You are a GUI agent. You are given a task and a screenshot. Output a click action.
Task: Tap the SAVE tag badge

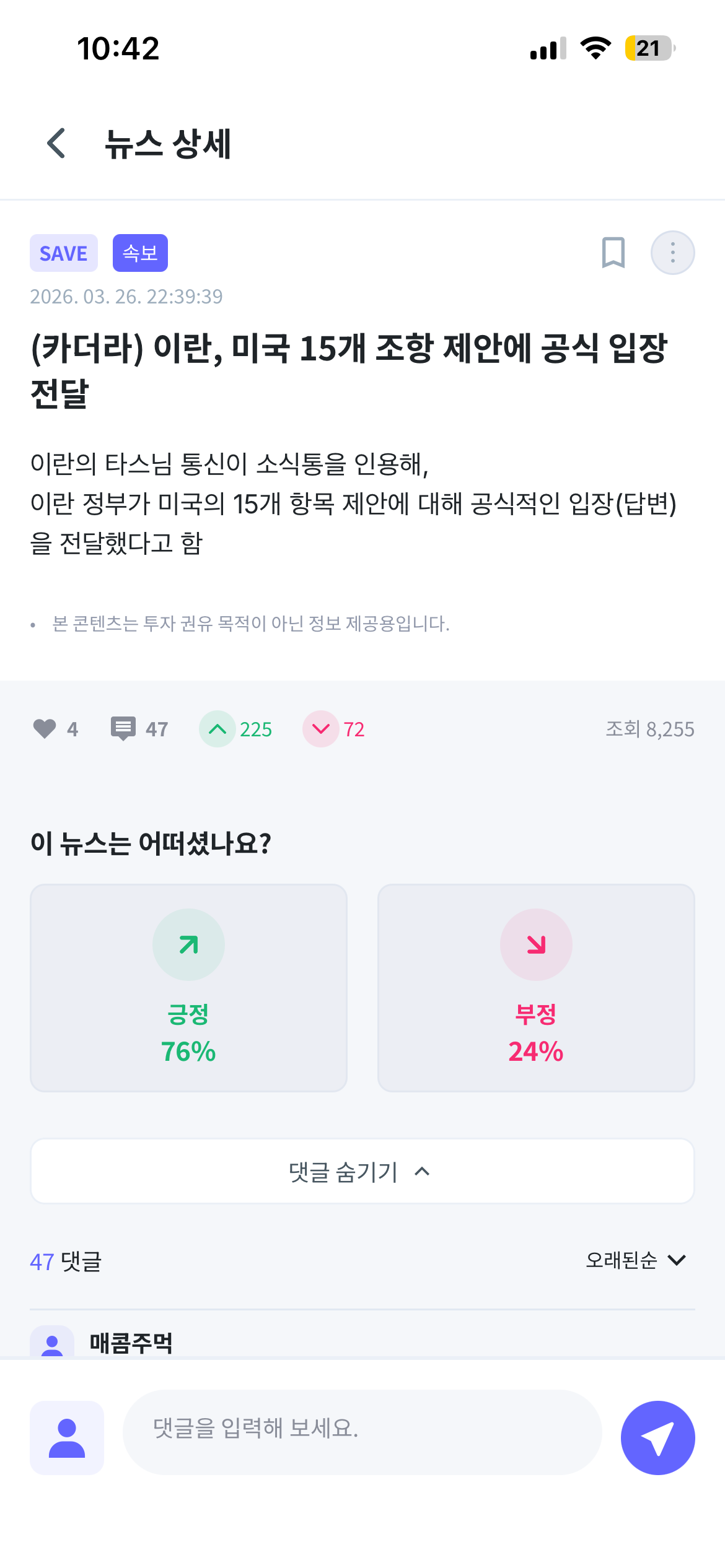pyautogui.click(x=64, y=253)
